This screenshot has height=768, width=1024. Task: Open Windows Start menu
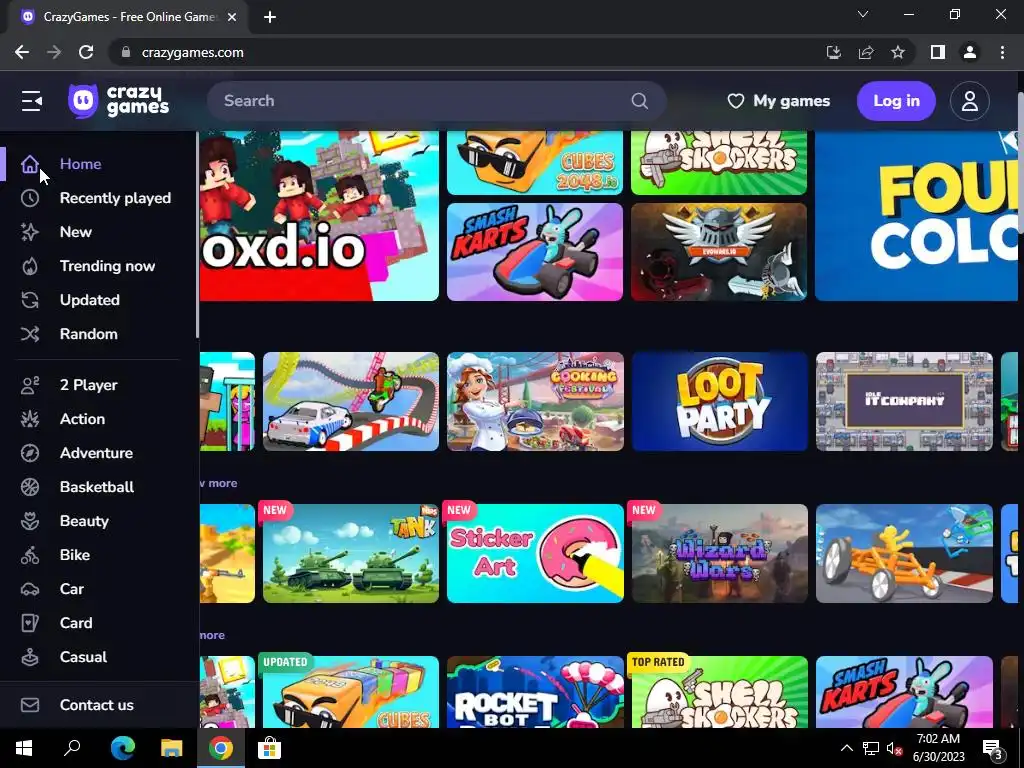click(x=24, y=748)
